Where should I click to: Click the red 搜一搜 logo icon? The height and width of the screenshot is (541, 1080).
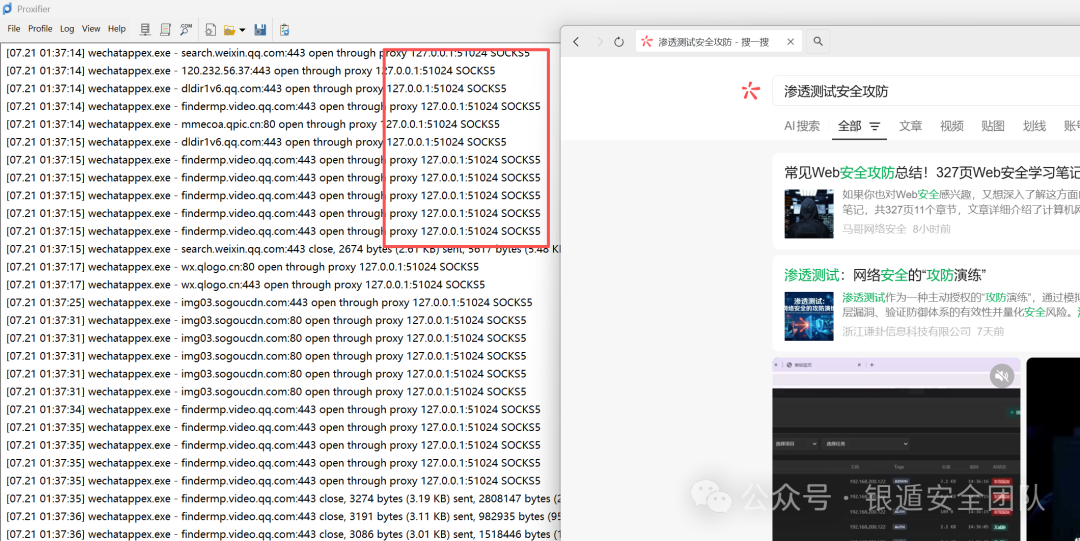coord(751,91)
